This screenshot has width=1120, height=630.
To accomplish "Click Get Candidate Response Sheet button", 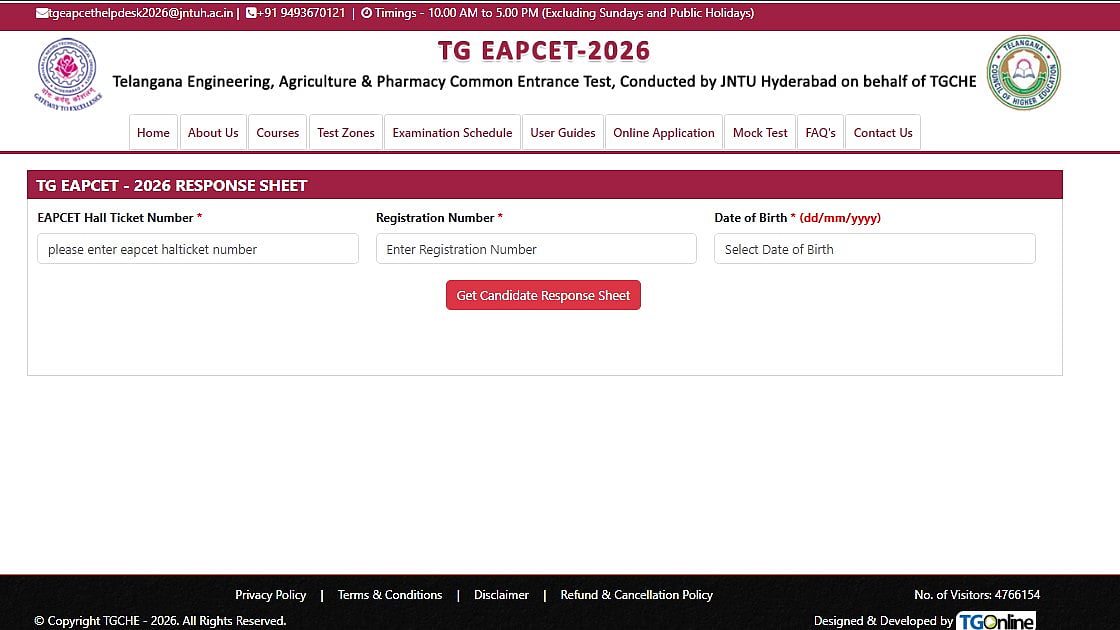I will tap(544, 295).
